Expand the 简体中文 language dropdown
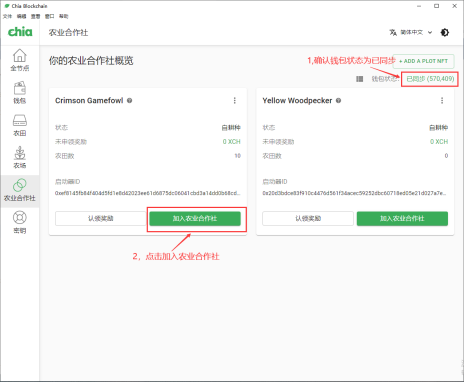Viewport: 464px width, 383px height. [x=416, y=32]
